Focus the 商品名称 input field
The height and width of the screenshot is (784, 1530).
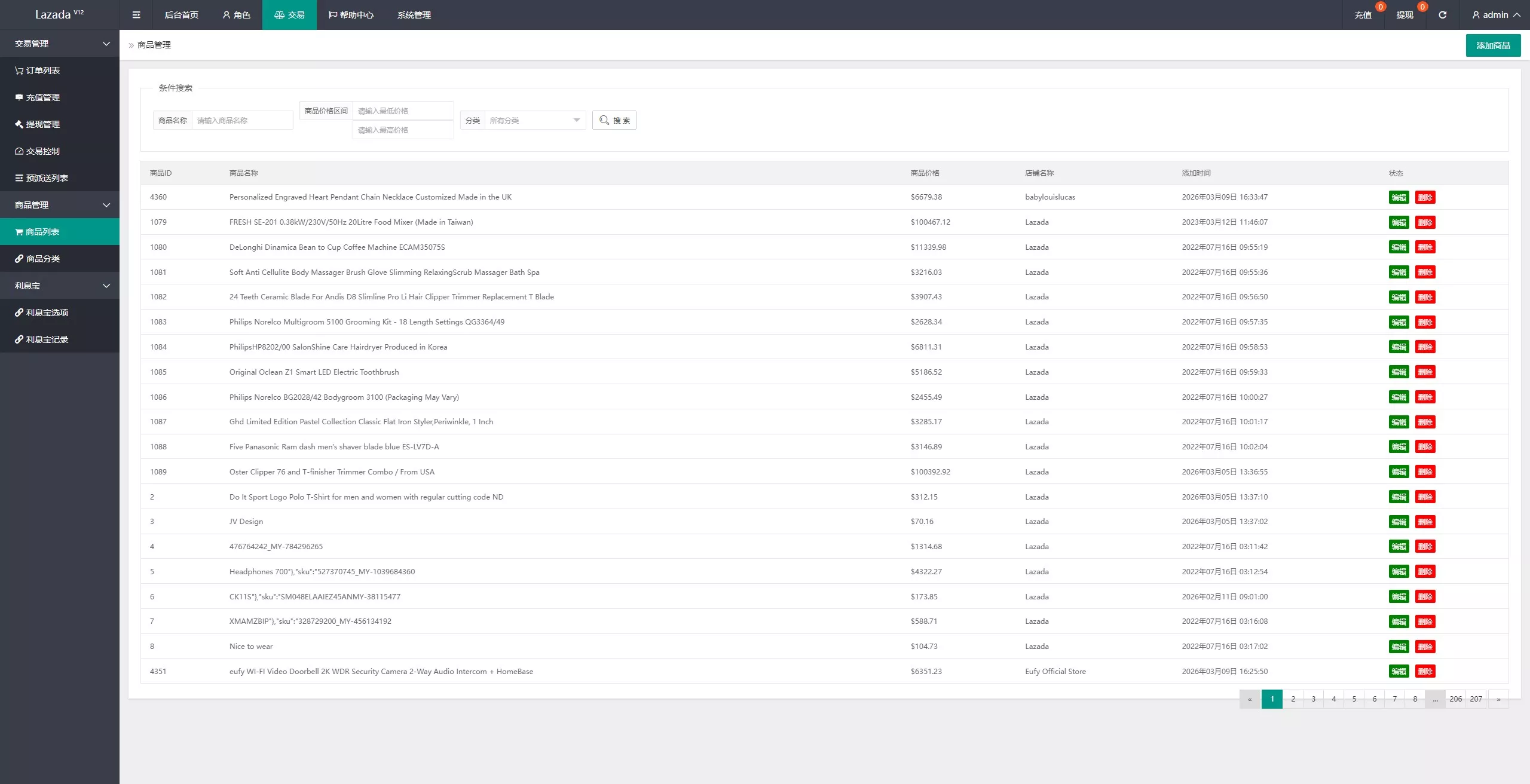click(x=242, y=120)
